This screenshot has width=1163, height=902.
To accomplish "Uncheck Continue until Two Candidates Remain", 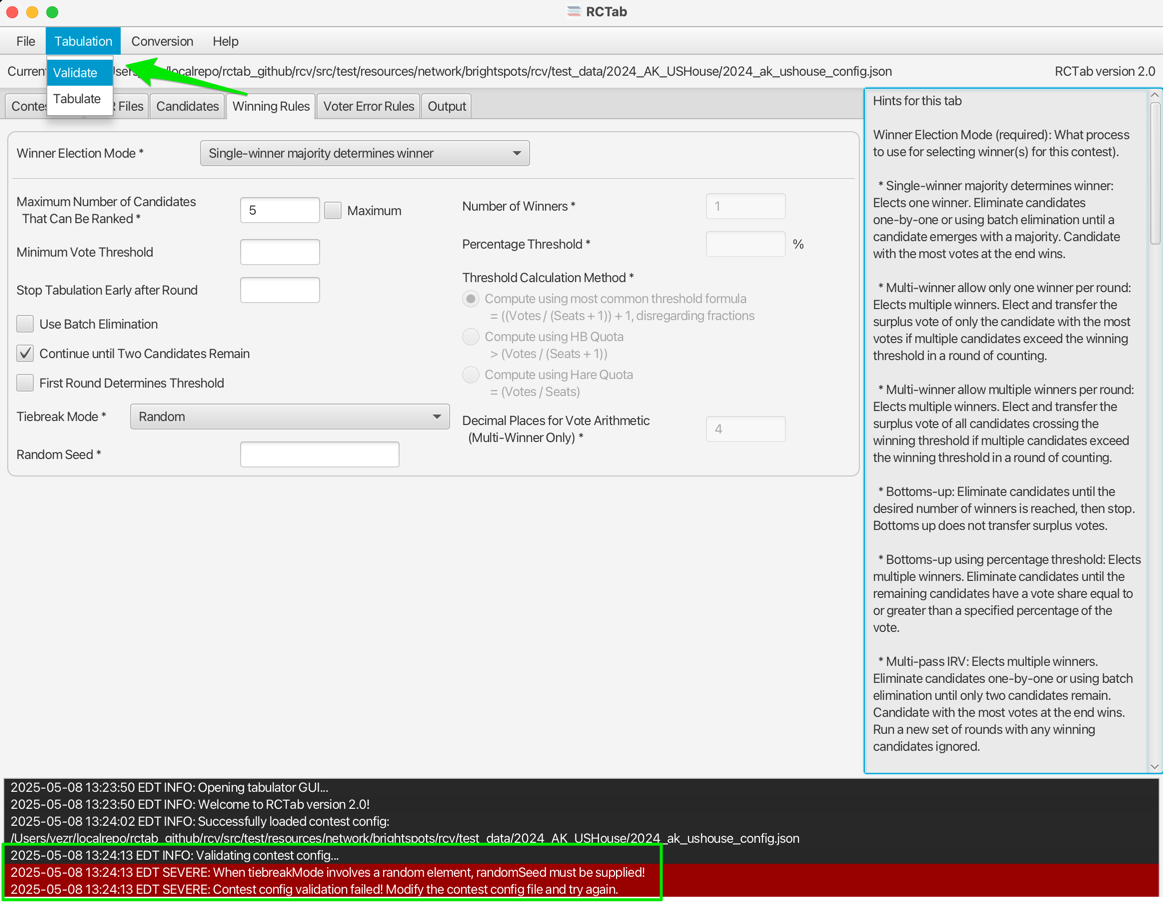I will coord(25,354).
